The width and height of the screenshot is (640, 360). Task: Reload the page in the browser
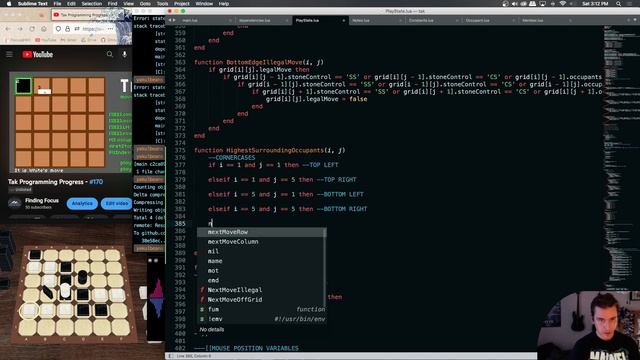pyautogui.click(x=32, y=29)
